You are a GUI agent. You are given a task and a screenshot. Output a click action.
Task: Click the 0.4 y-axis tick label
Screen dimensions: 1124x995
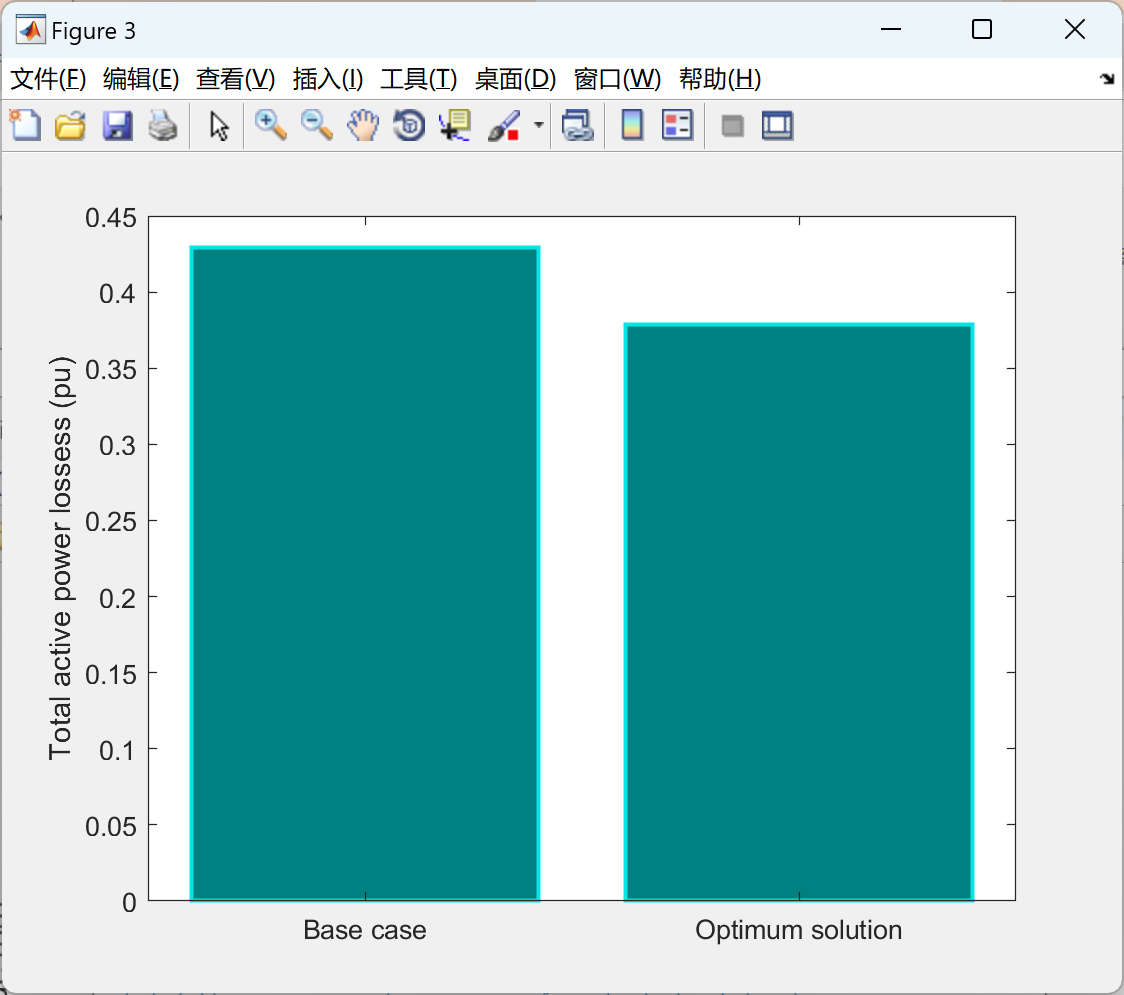[x=118, y=293]
